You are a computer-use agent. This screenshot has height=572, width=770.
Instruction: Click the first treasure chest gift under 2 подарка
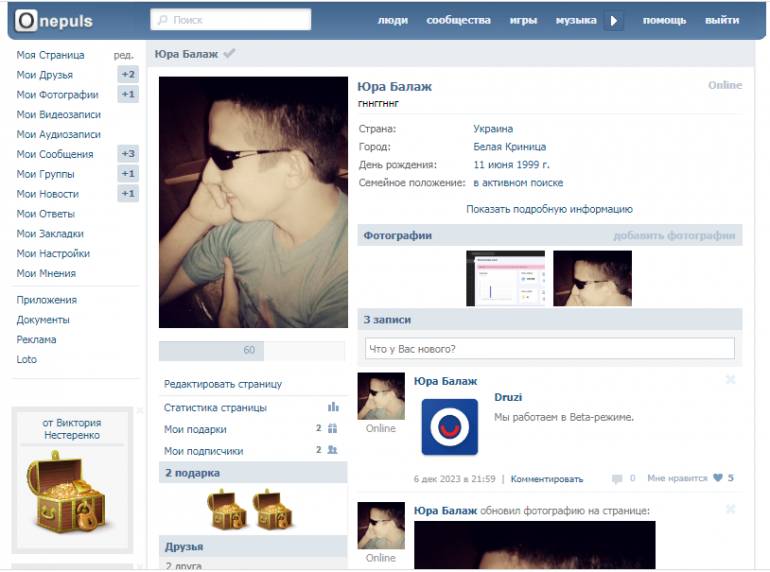(227, 510)
